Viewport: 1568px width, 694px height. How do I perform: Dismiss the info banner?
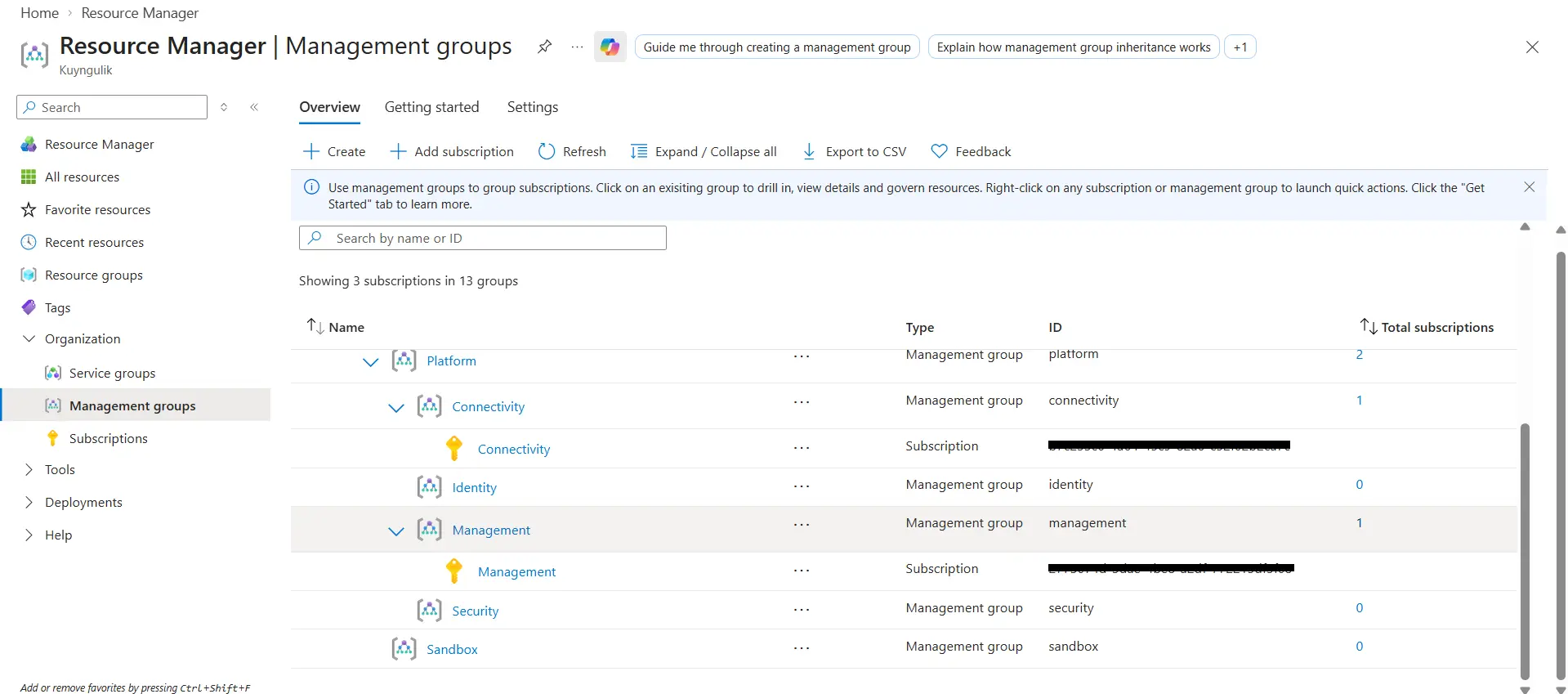tap(1529, 187)
